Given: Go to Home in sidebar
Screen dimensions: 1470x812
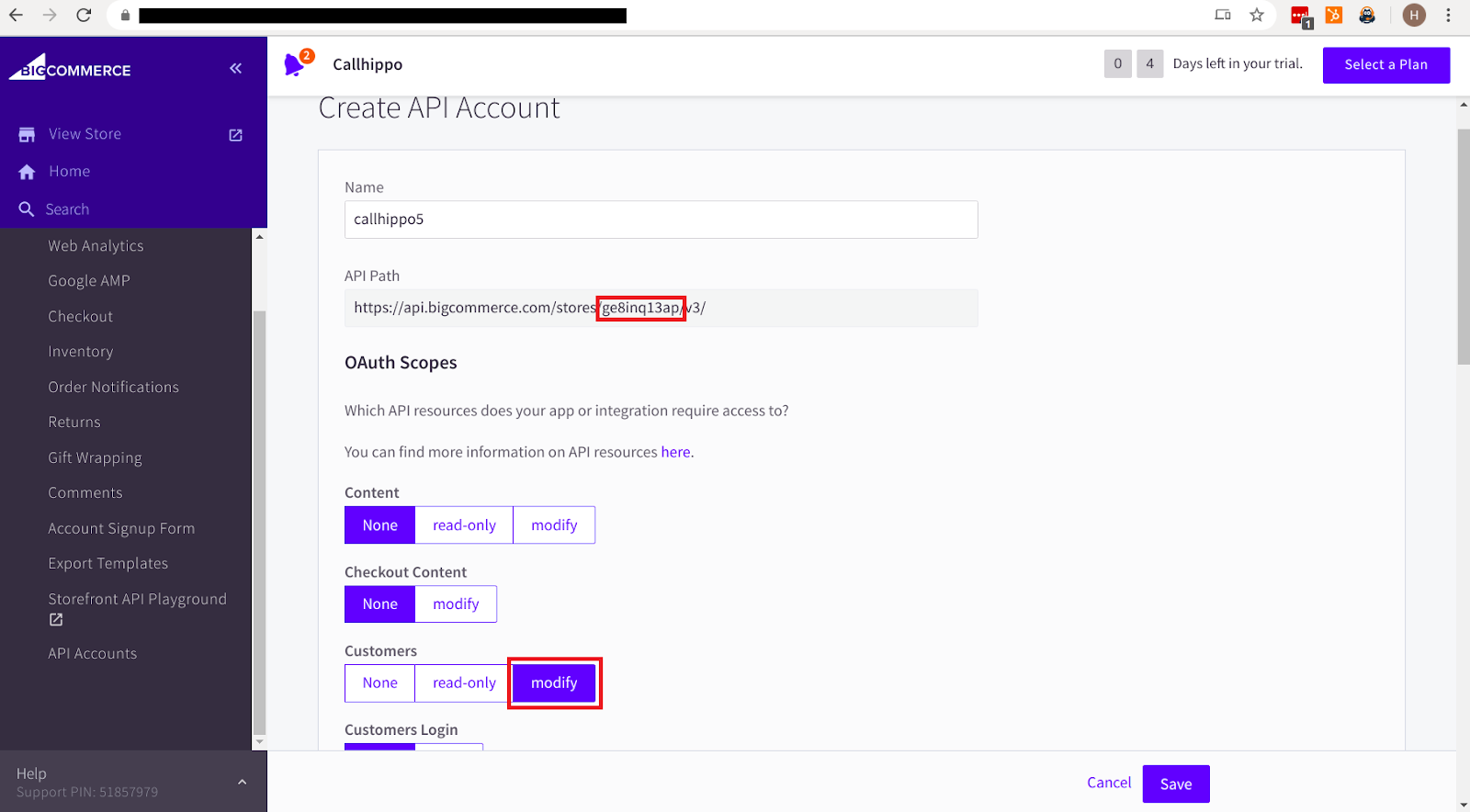Looking at the screenshot, I should coord(70,172).
